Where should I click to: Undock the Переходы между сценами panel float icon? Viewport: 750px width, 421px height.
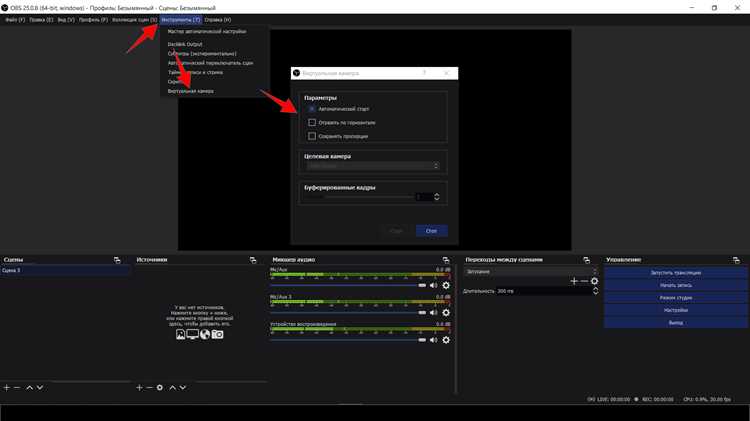pos(586,260)
